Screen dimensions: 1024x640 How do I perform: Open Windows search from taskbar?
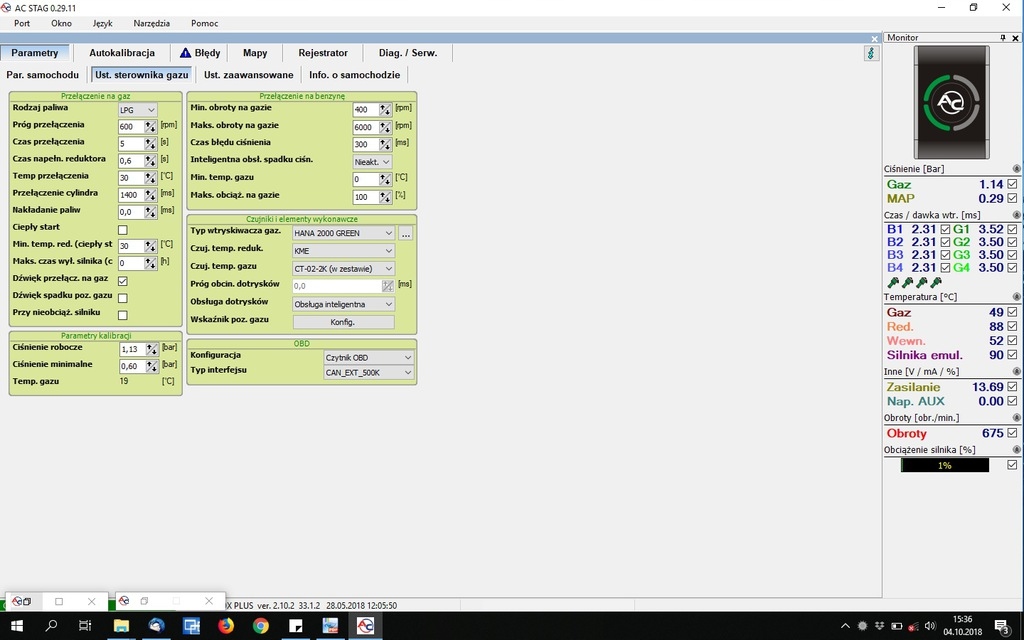click(x=51, y=626)
